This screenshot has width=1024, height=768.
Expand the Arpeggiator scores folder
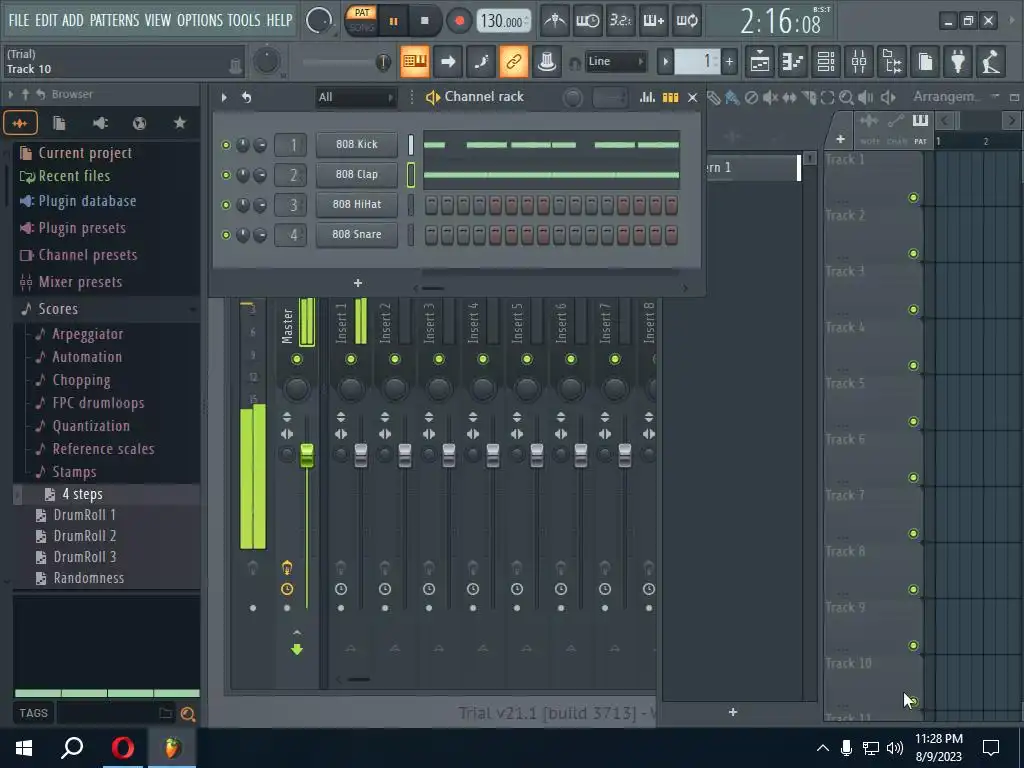click(88, 334)
